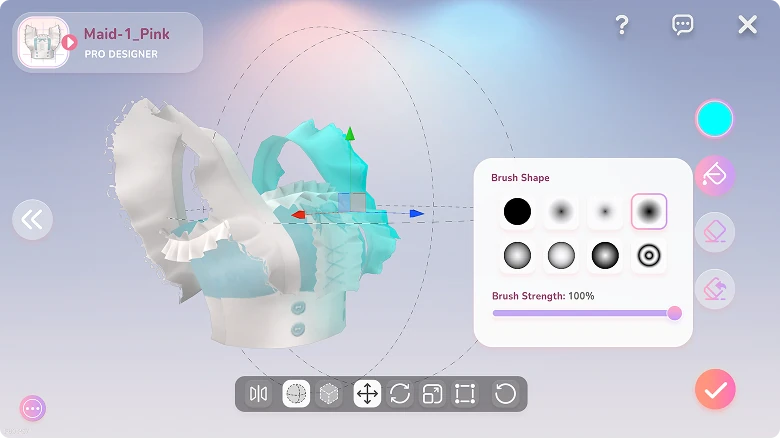Choose the concentric ring brush shape

coord(649,256)
